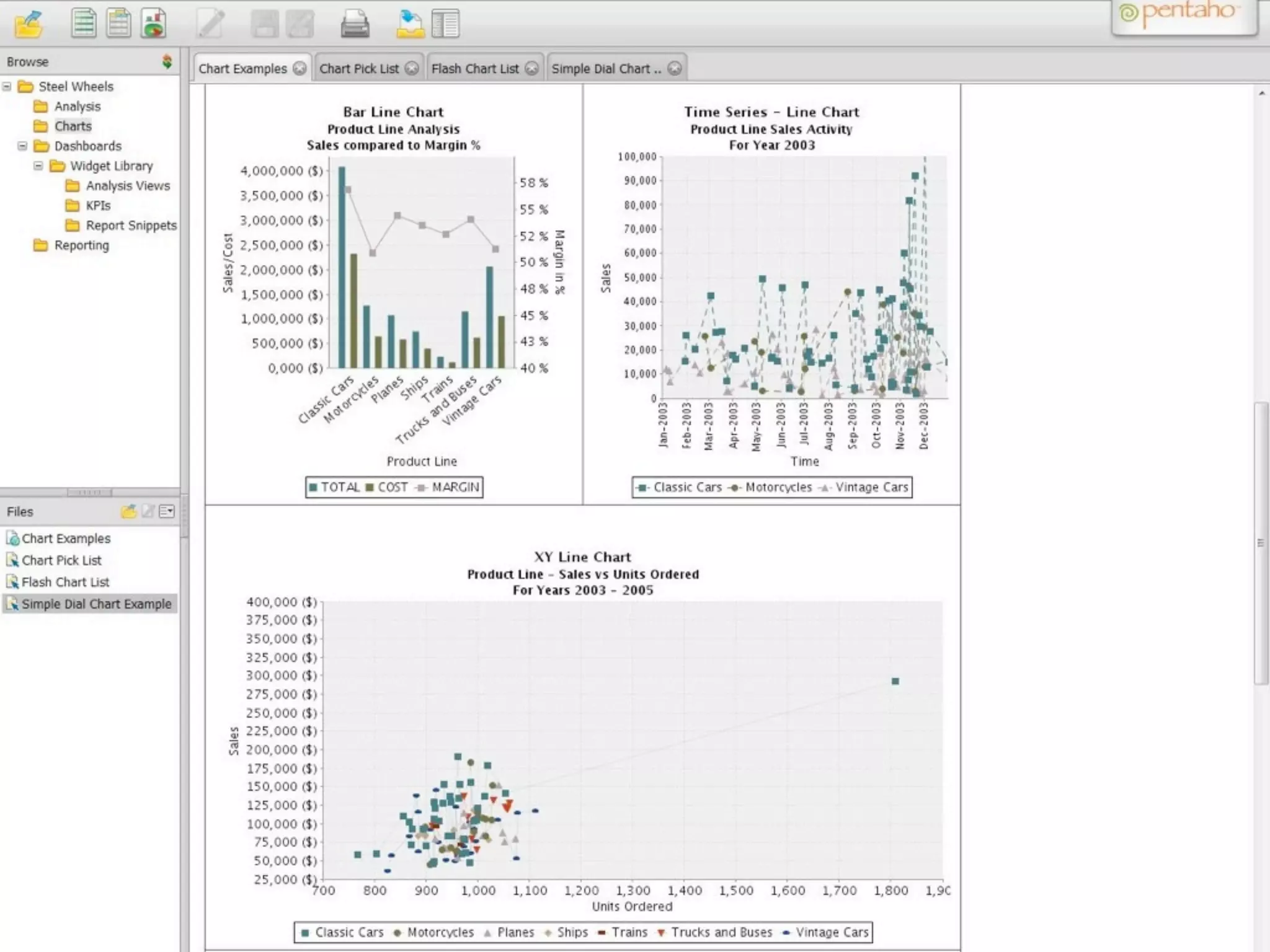1270x952 pixels.
Task: Click the printer icon in toolbar
Action: 355,24
